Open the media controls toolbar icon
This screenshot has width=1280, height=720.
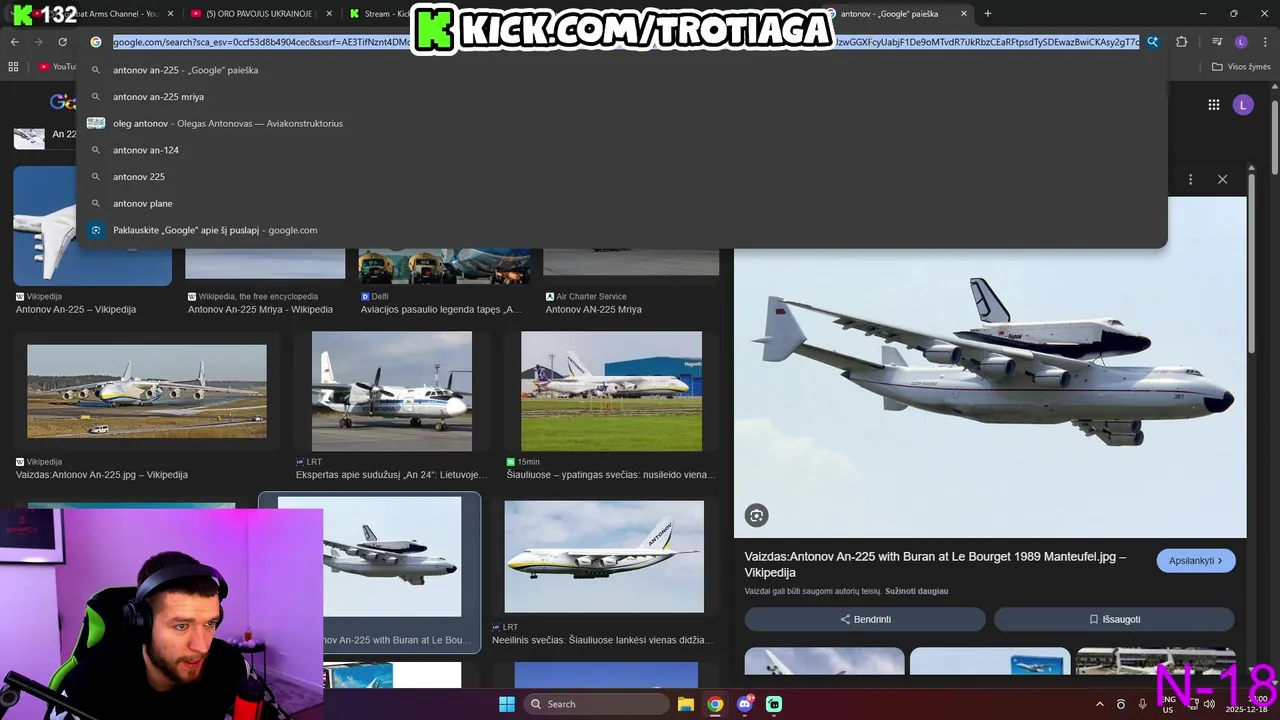click(1217, 42)
